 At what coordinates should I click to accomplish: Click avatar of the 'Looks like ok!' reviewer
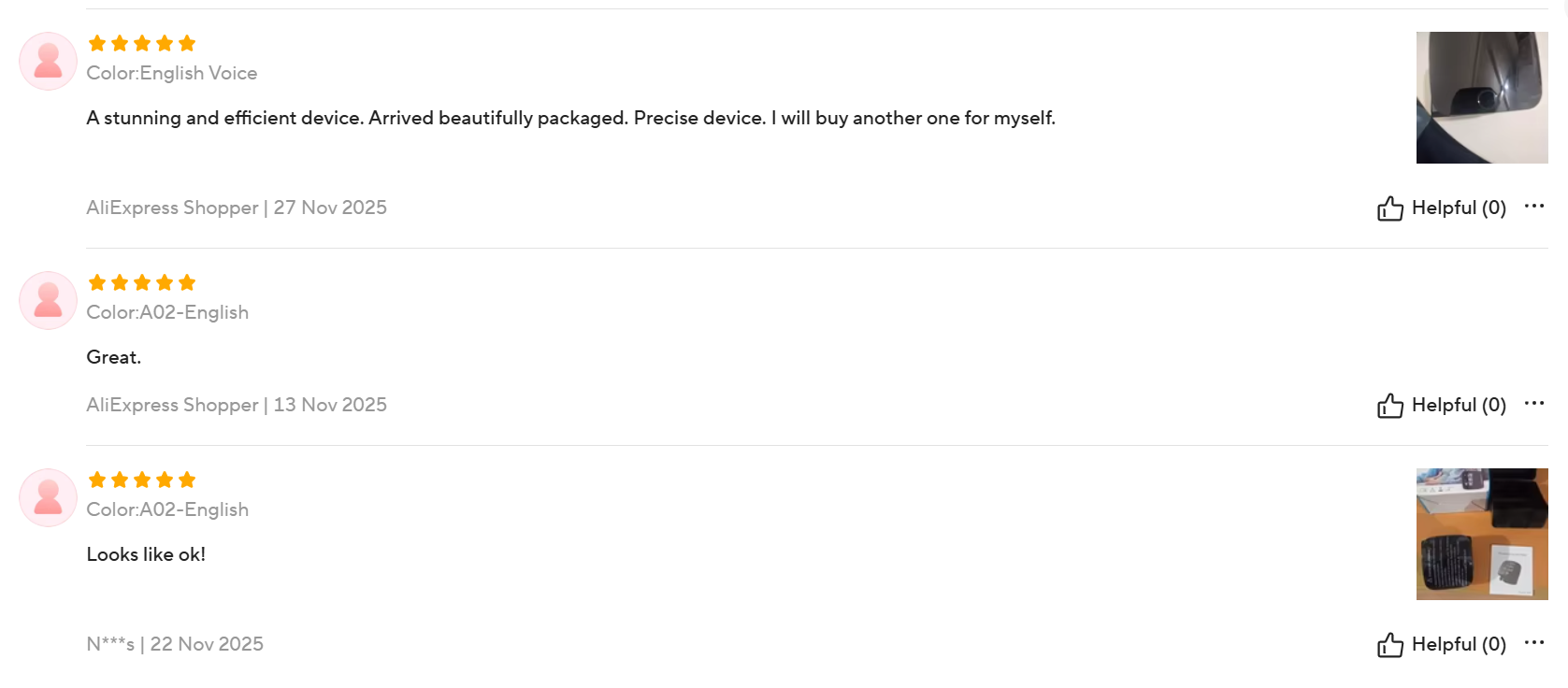tap(48, 497)
